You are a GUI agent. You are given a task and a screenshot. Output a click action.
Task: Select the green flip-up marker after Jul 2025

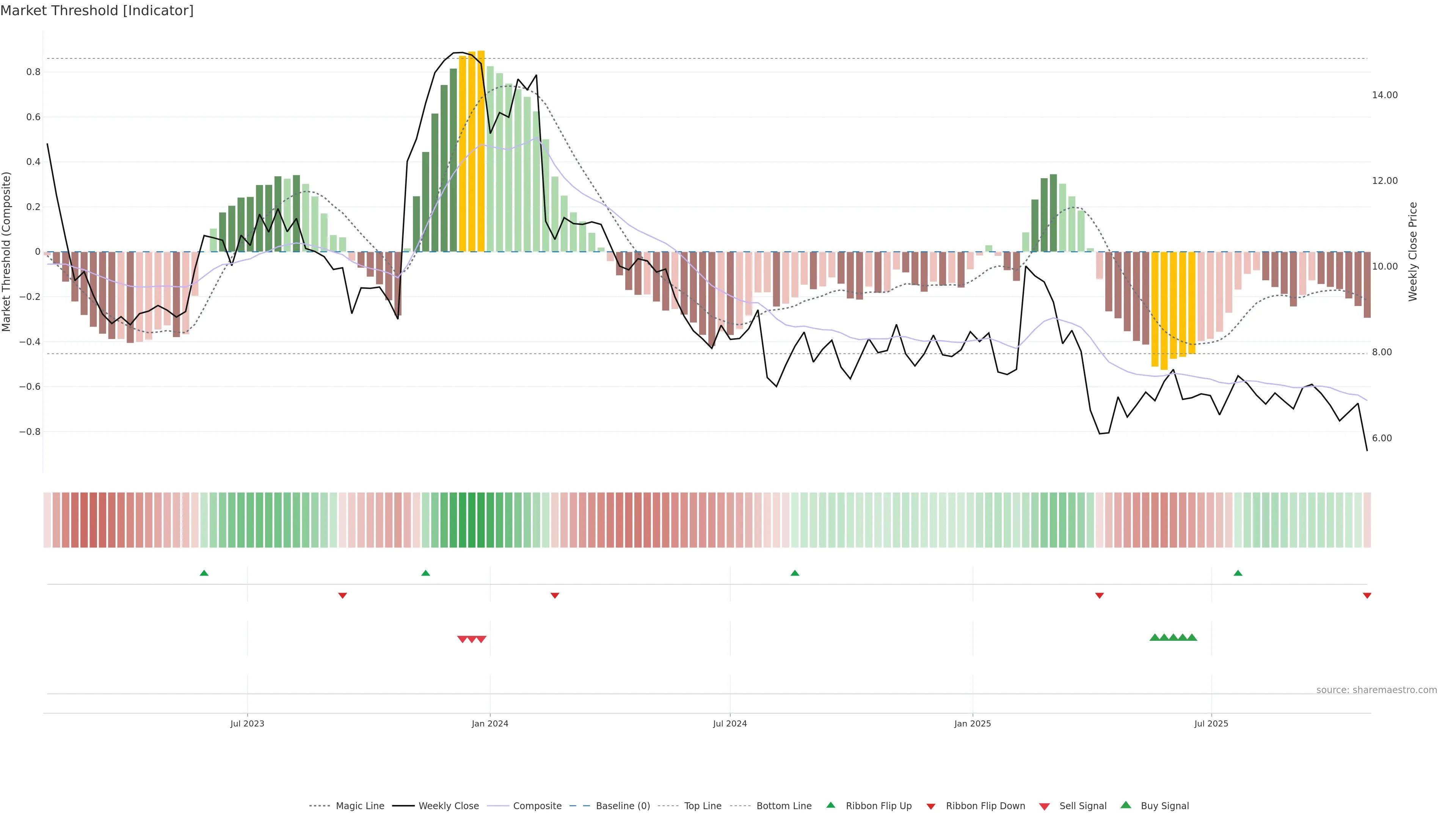(x=1238, y=573)
